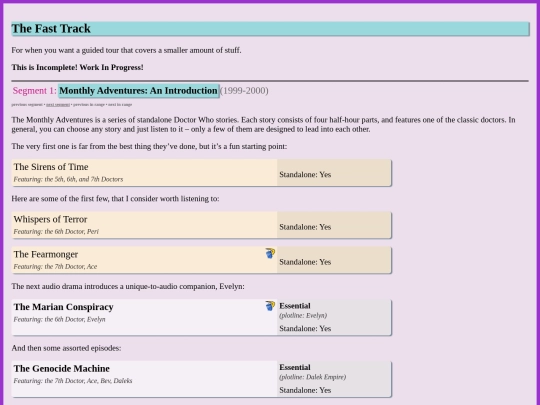Click 'Essential' label on Genocide Machine card

coord(295,367)
